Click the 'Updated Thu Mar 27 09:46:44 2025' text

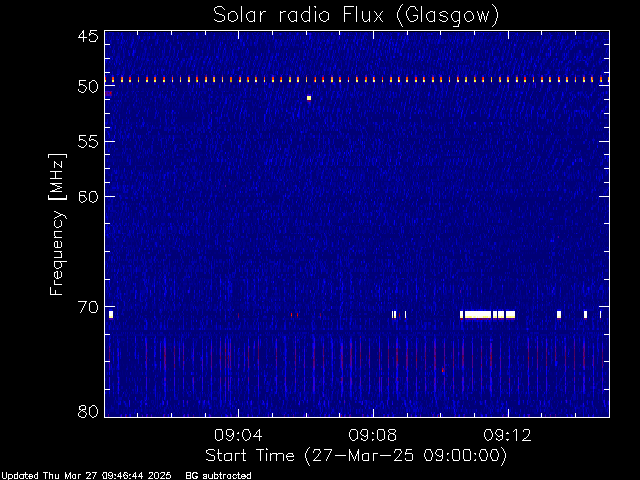pos(86,476)
